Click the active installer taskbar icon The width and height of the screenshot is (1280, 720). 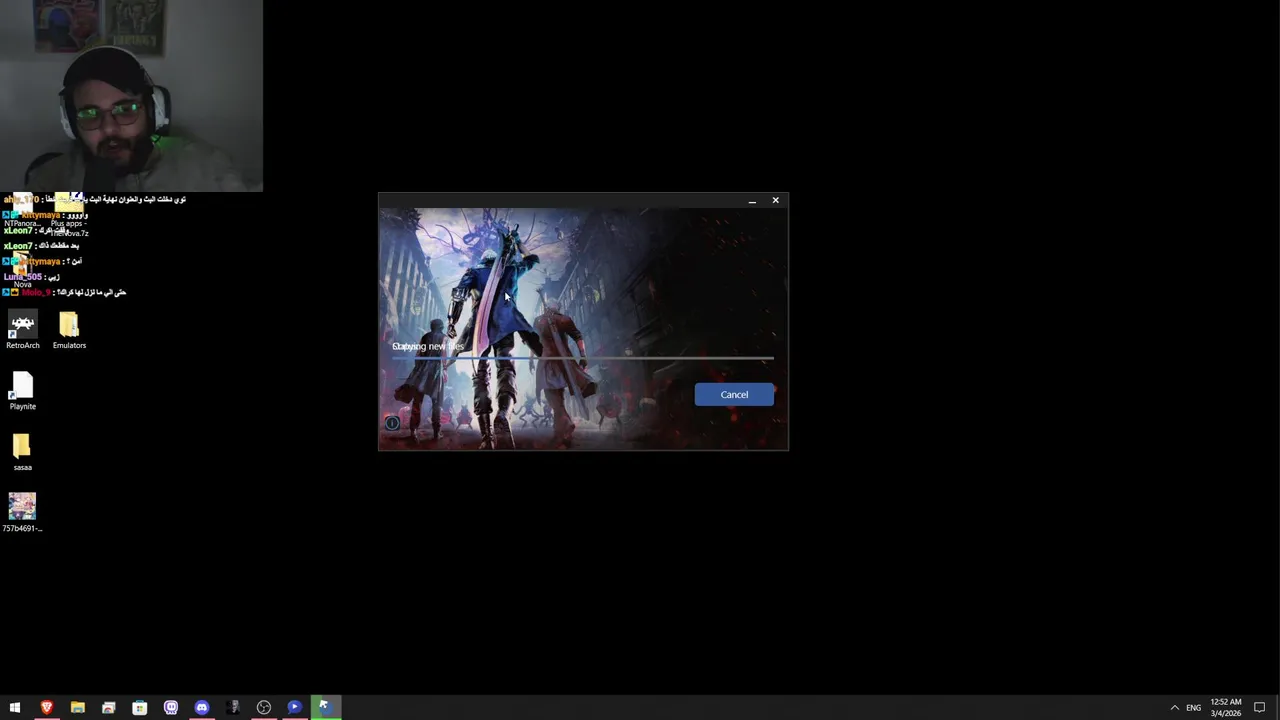324,707
